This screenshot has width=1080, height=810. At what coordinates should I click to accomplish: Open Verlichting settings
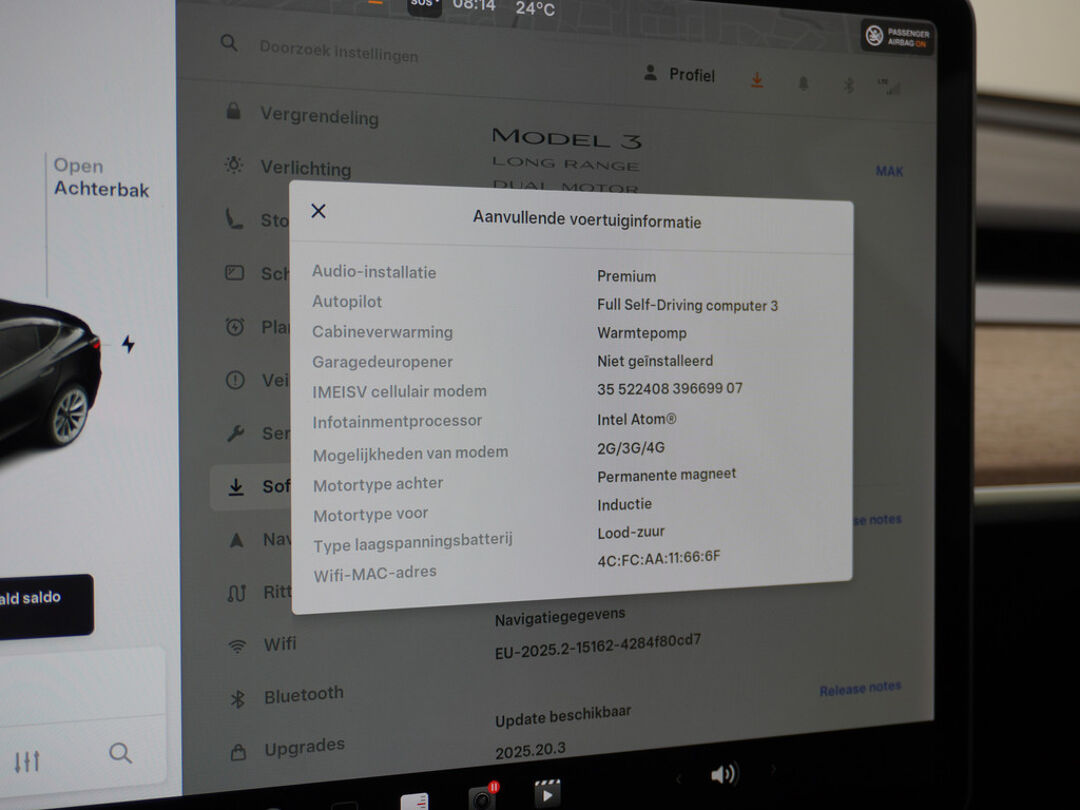306,167
